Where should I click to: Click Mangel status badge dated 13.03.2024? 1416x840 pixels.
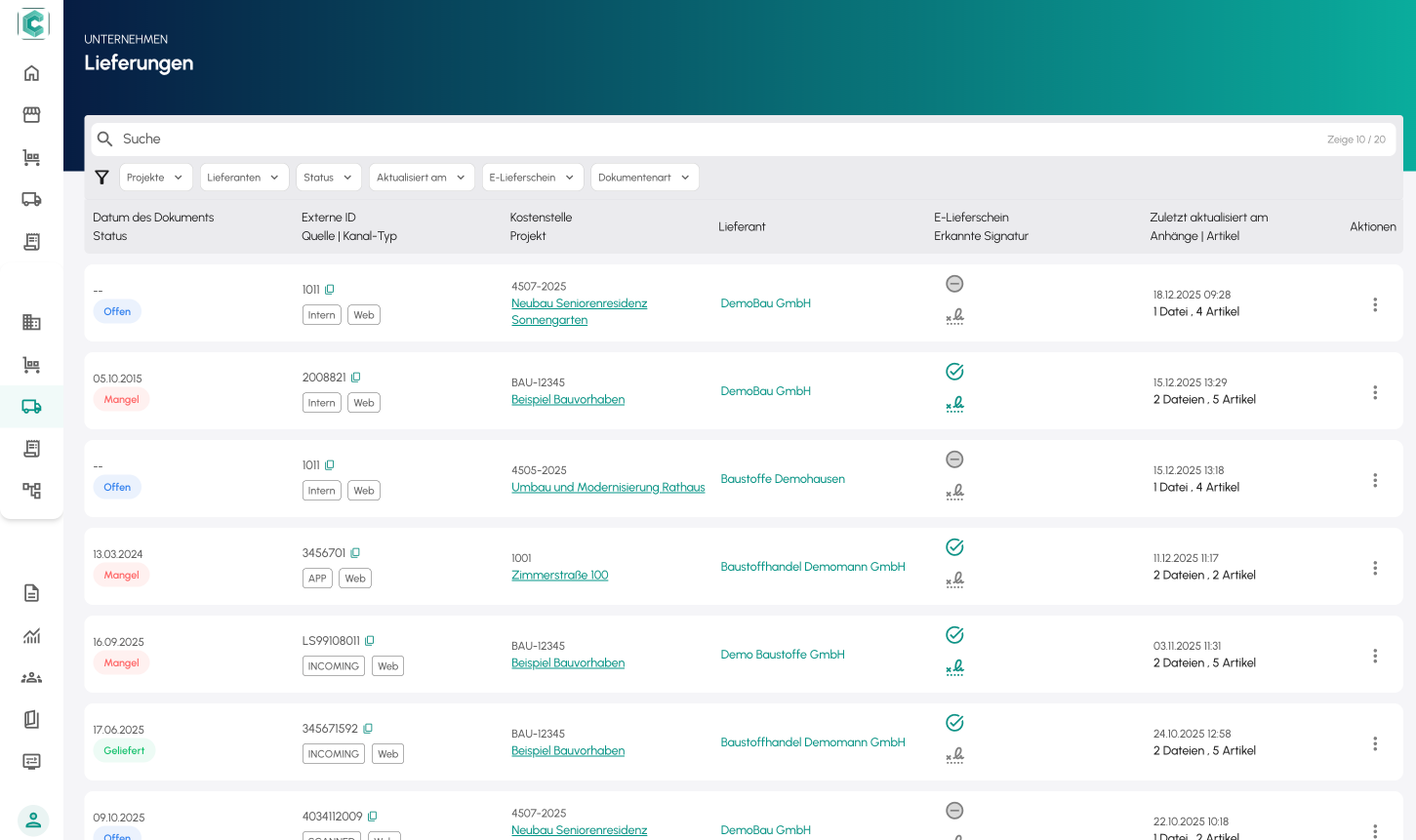(122, 576)
